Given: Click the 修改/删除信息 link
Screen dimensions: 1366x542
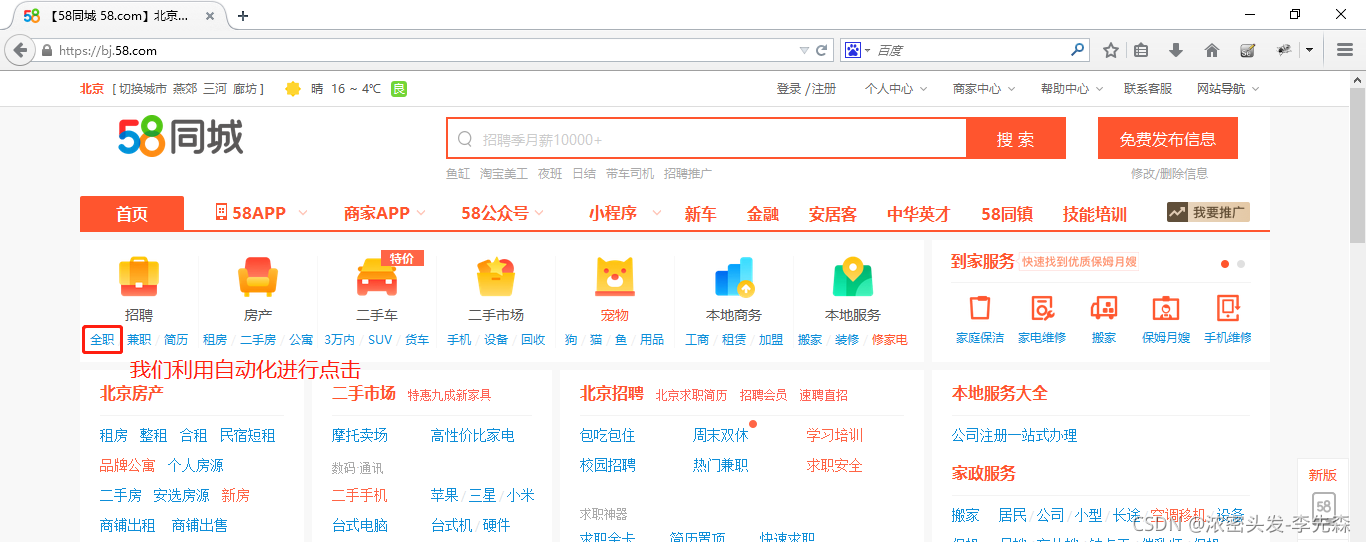Looking at the screenshot, I should [1169, 174].
